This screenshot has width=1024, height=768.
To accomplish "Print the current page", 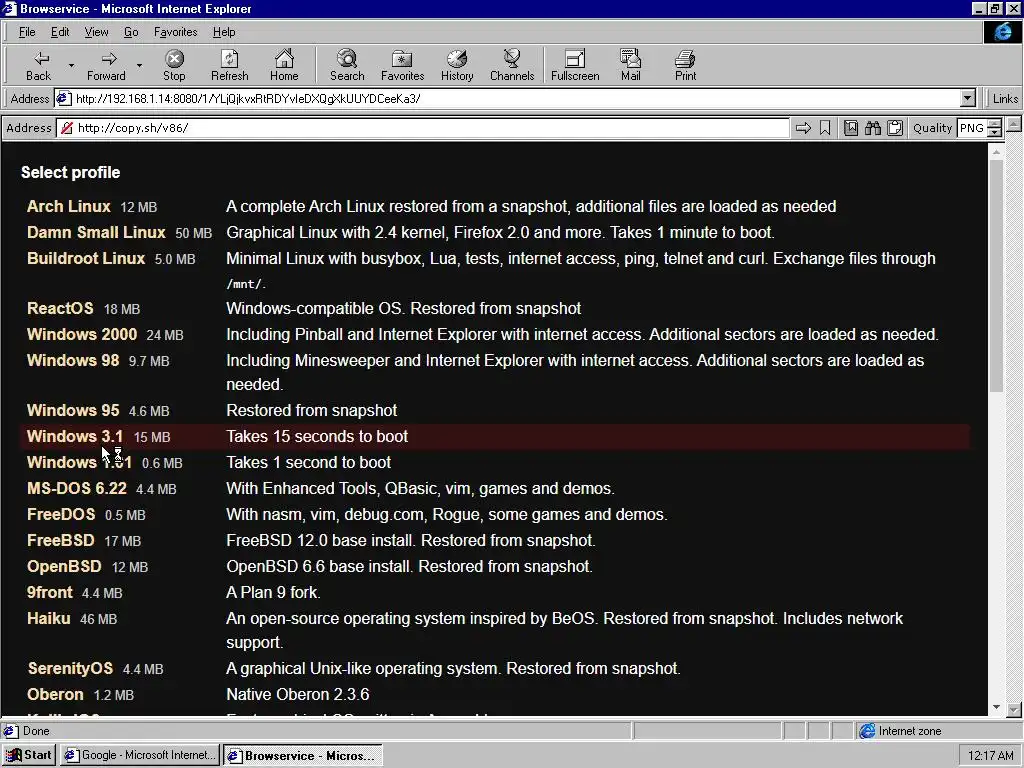I will pyautogui.click(x=685, y=65).
